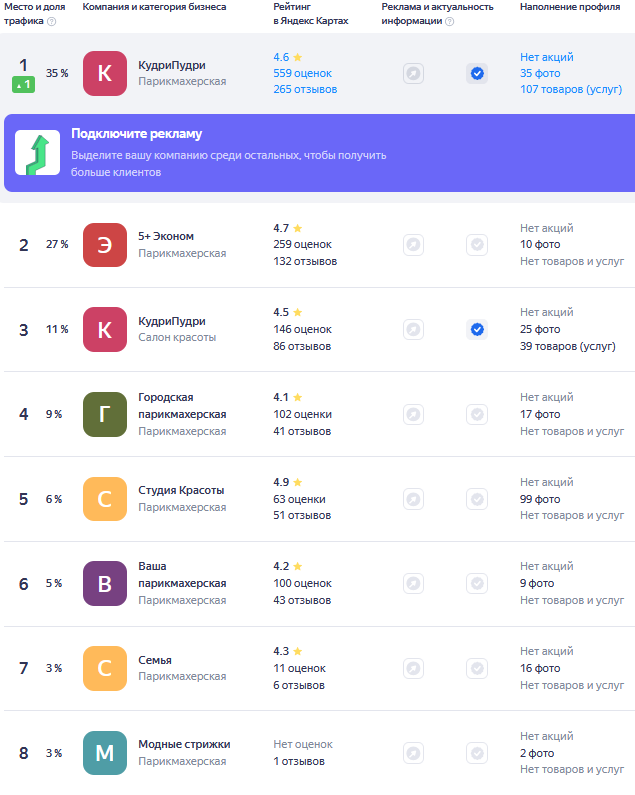This screenshot has height=795, width=635.
Task: Select the '16 фото' text
Action: [540, 668]
